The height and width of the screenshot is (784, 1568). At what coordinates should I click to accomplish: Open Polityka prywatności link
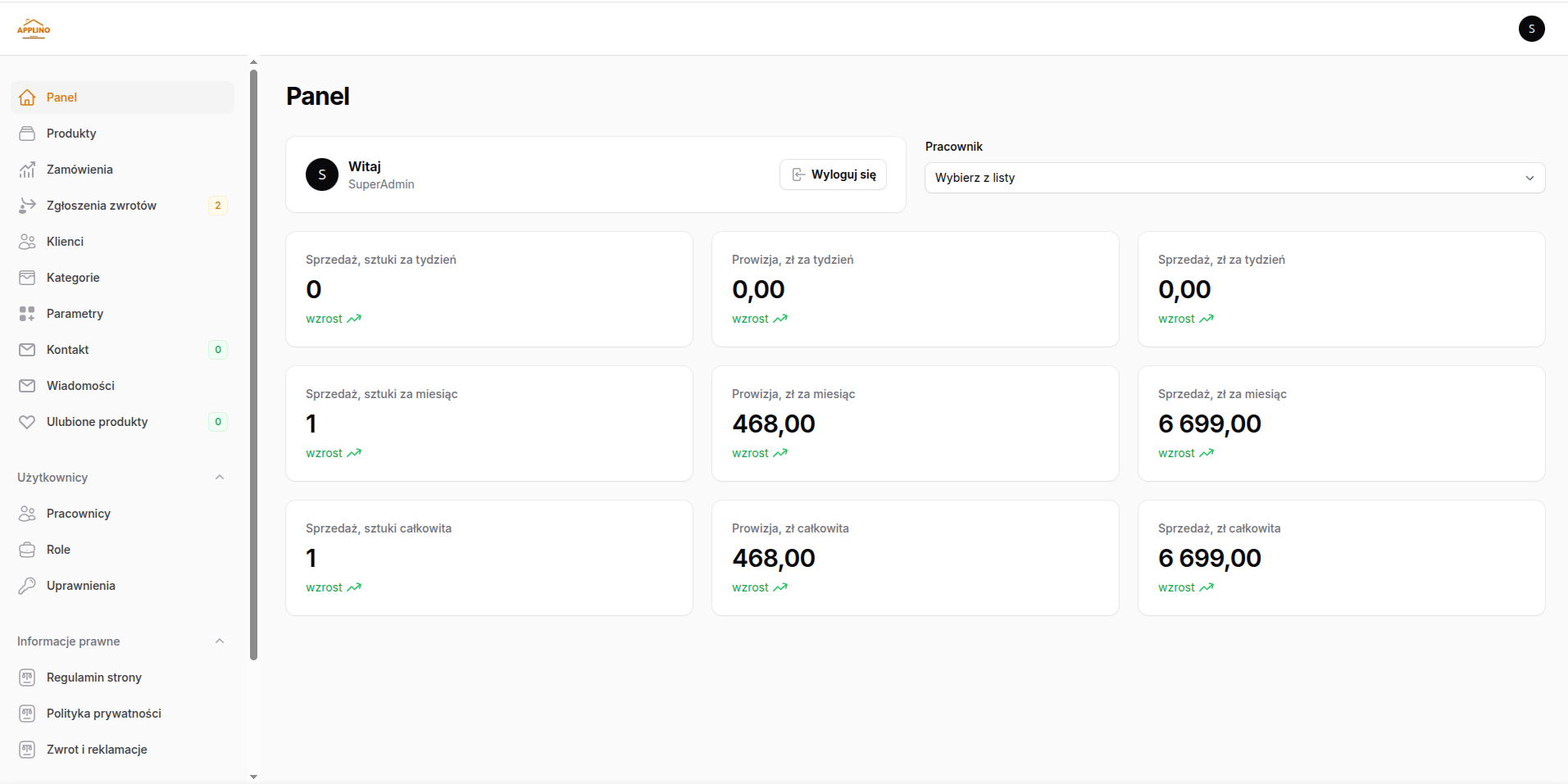[x=104, y=714]
